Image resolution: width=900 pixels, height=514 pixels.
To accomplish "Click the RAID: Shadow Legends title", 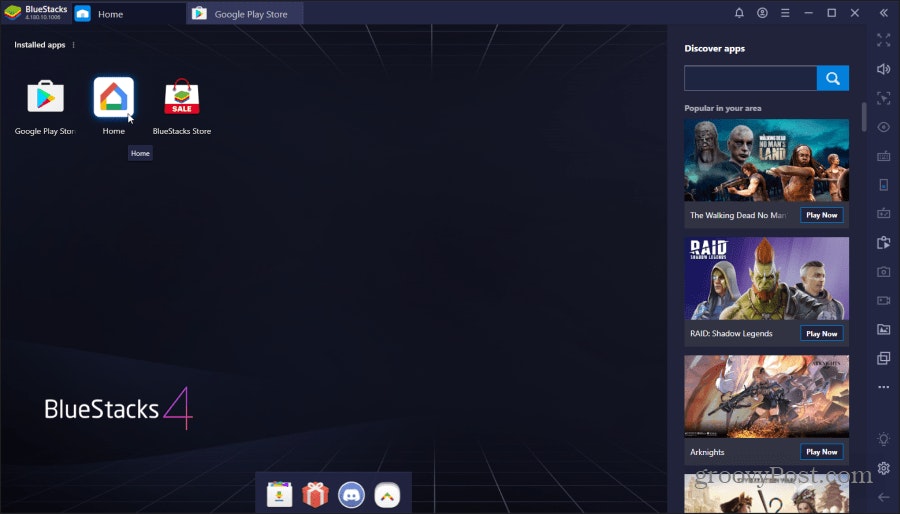I will click(731, 333).
